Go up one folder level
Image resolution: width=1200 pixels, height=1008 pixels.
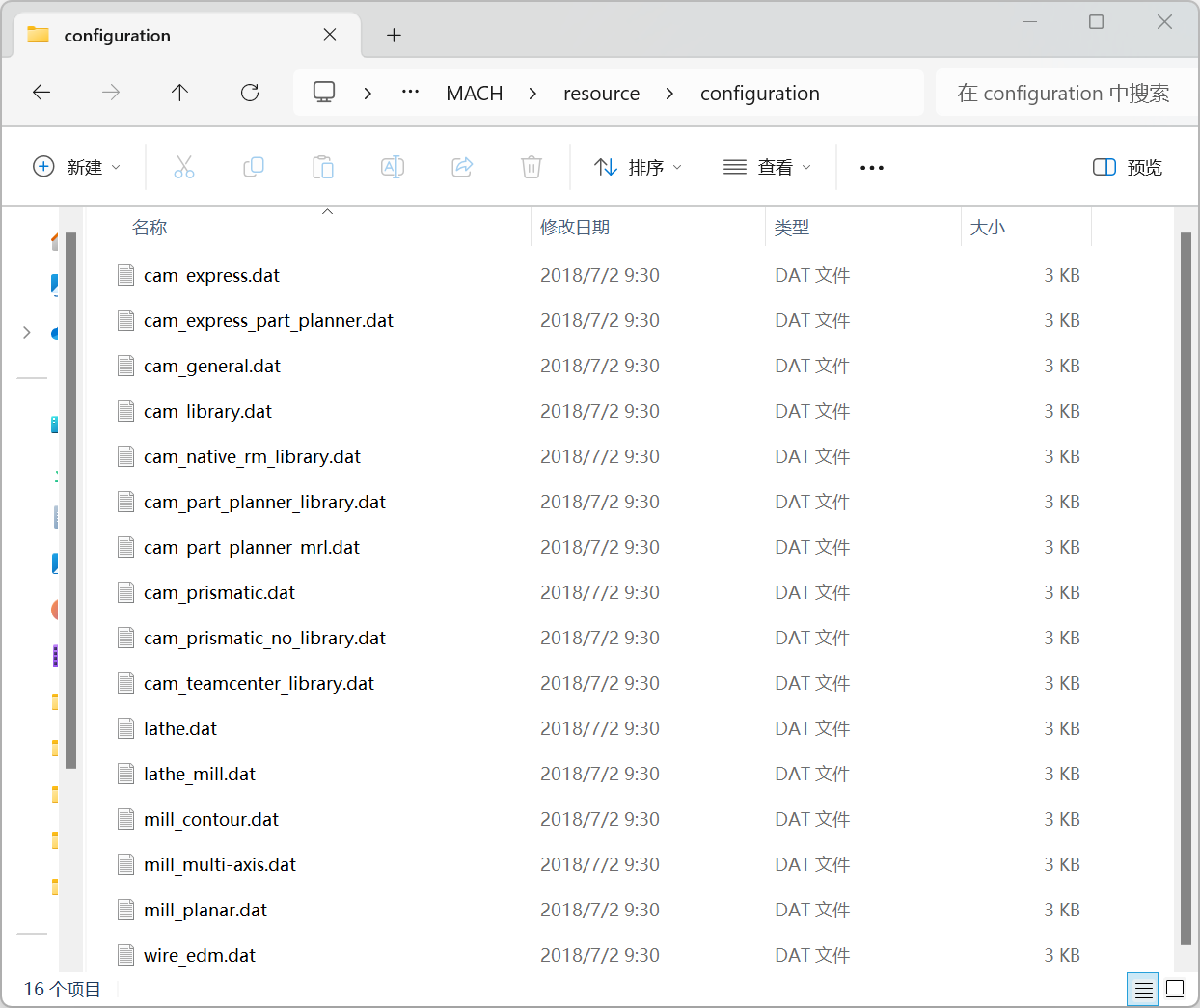point(179,93)
